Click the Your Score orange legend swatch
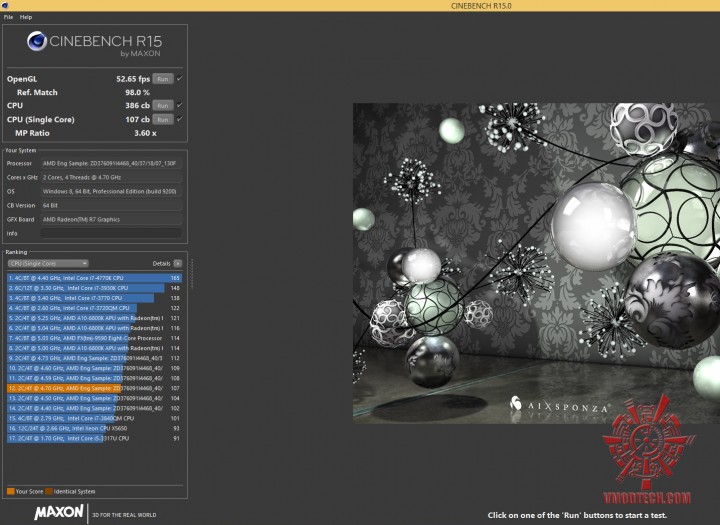The image size is (720, 525). point(11,491)
